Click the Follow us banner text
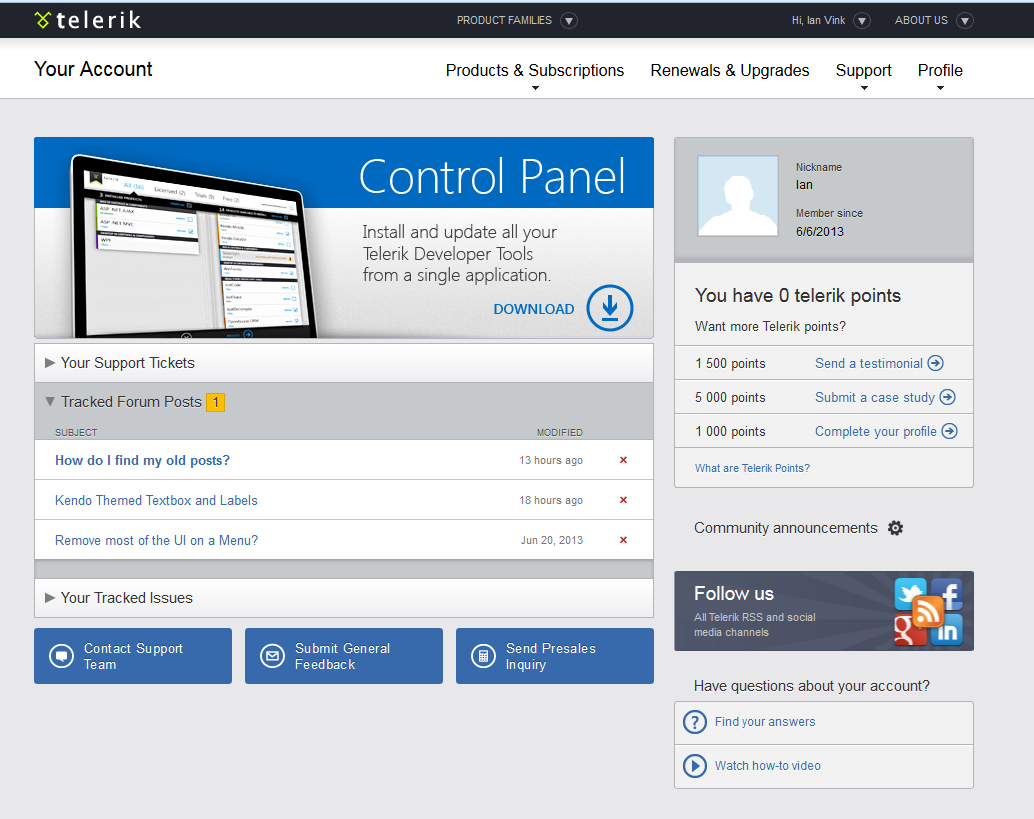1034x819 pixels. pos(734,593)
